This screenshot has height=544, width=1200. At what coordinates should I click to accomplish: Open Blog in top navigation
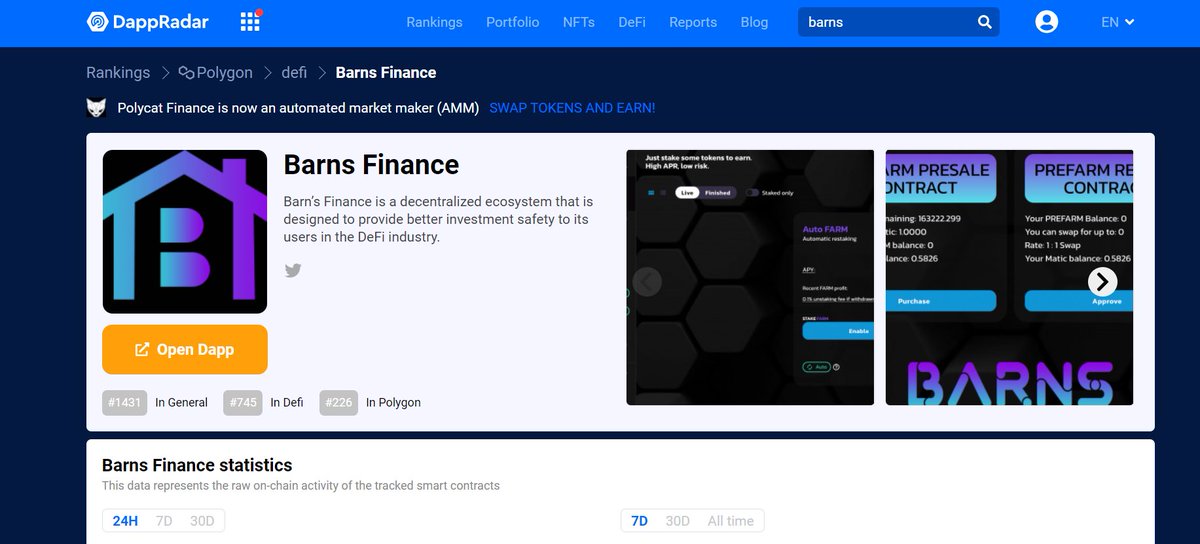coord(755,22)
